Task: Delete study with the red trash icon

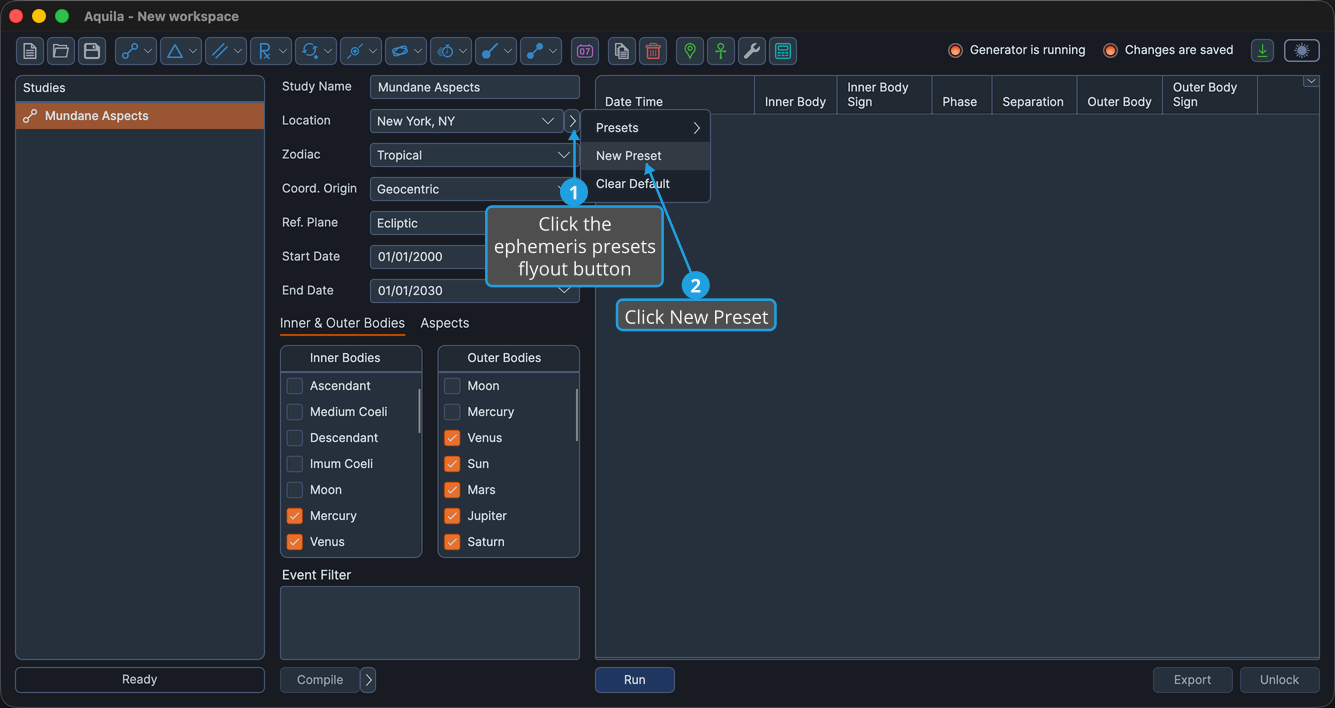Action: [x=653, y=51]
